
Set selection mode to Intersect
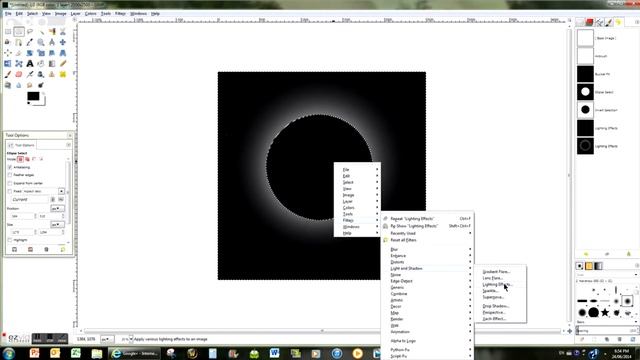point(41,159)
